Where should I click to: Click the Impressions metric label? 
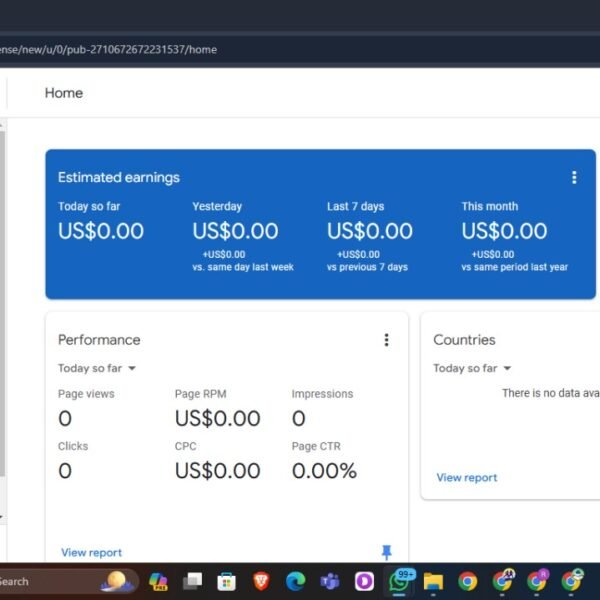[x=322, y=394]
